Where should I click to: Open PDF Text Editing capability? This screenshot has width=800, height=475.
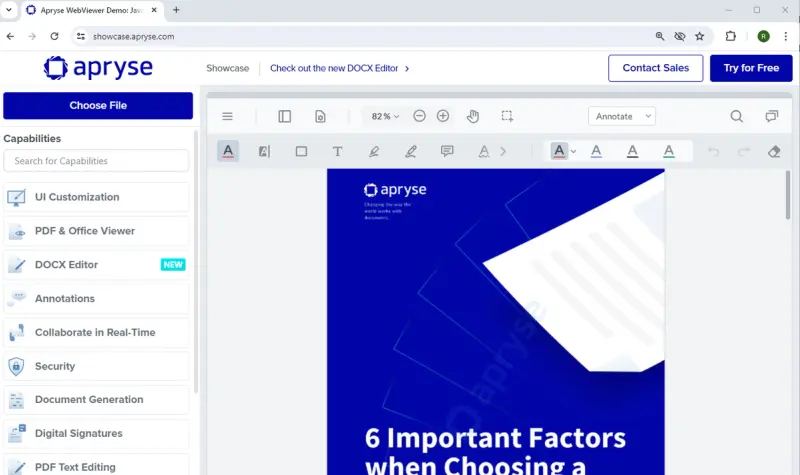point(96,465)
